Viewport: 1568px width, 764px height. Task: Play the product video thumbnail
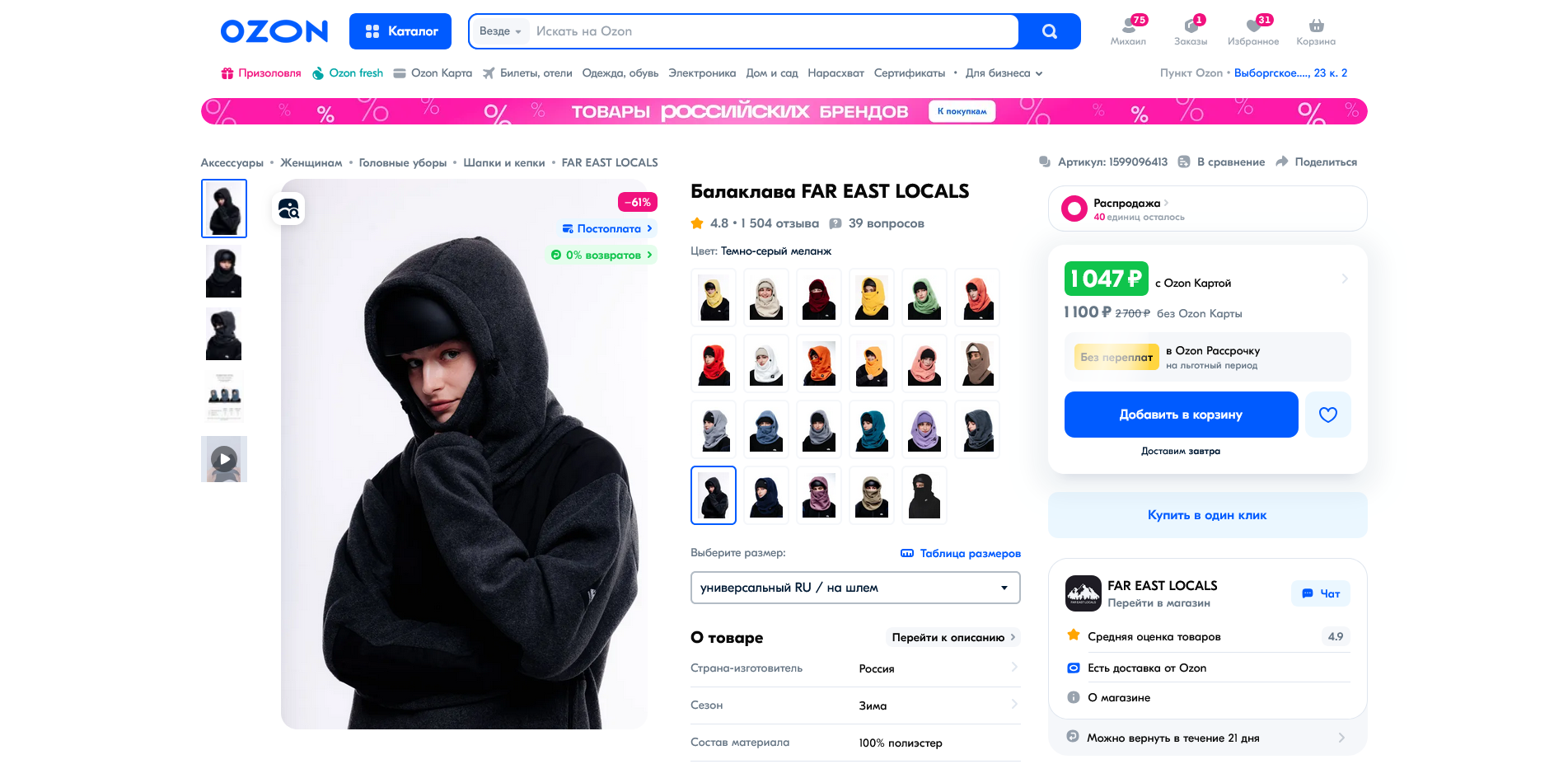[x=224, y=459]
